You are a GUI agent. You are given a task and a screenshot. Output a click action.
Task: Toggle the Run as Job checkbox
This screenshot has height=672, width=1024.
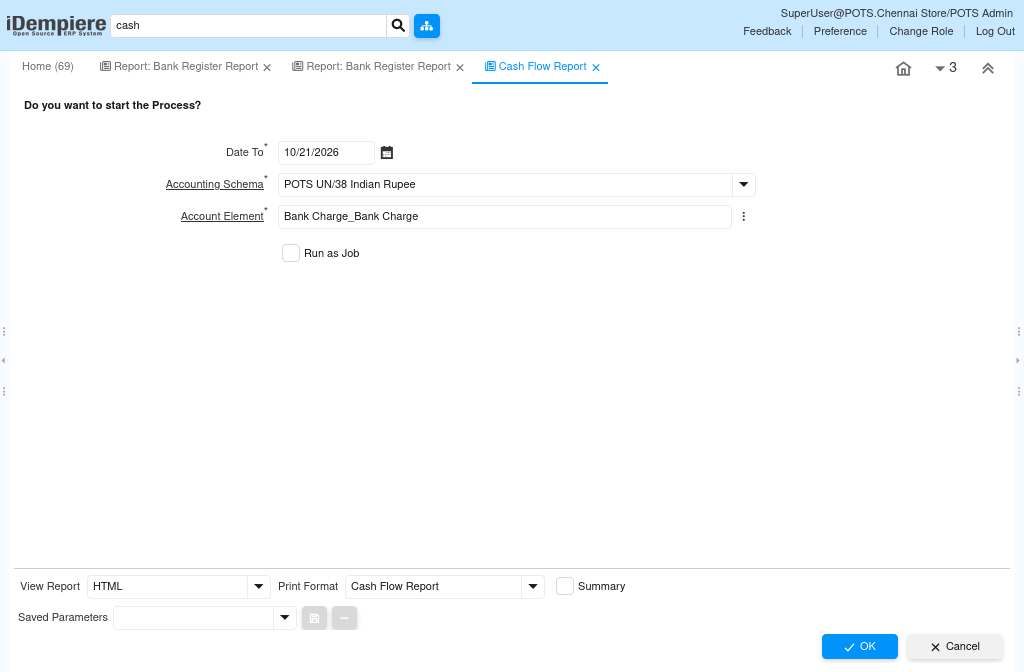(291, 253)
